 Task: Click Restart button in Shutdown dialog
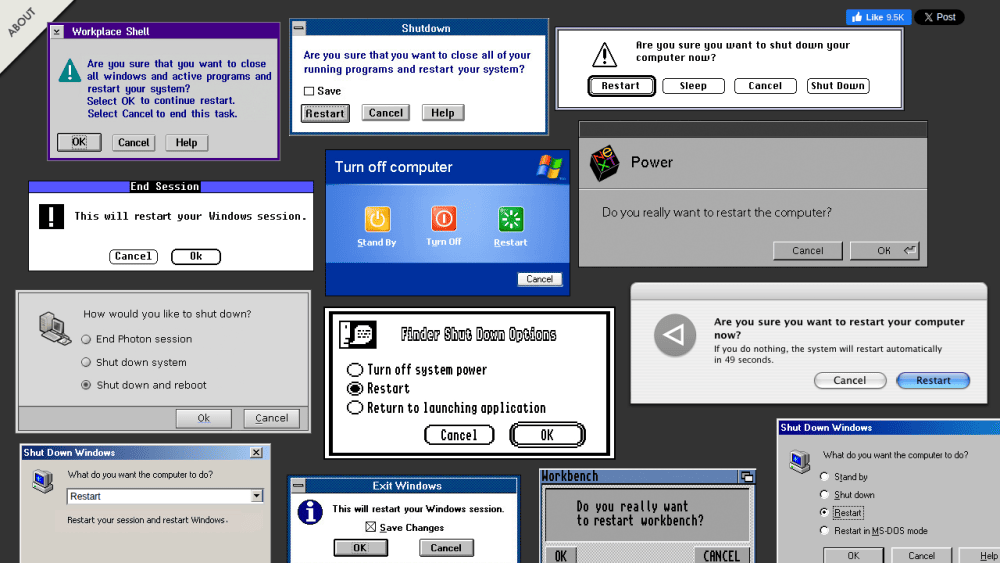325,113
